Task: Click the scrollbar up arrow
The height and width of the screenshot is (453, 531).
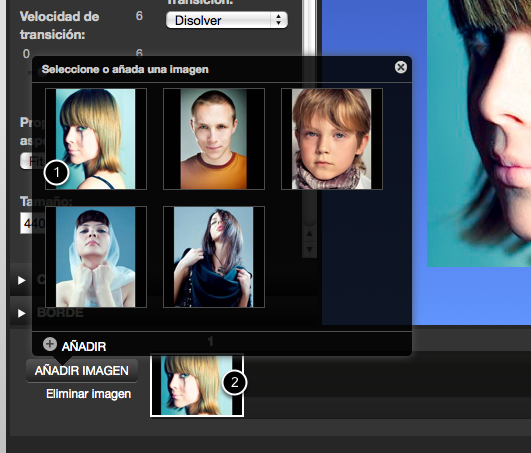Action: (x=309, y=233)
